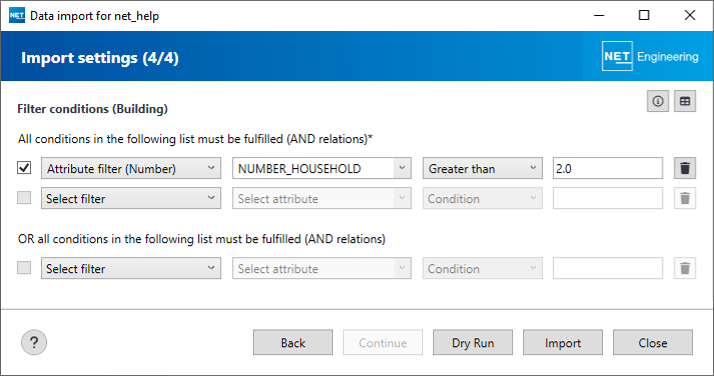Close window with title bar X
The width and height of the screenshot is (714, 376).
click(689, 15)
